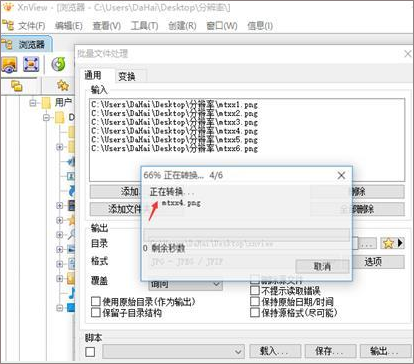Switch to the folders pane tab icon
The height and width of the screenshot is (364, 414).
[x=16, y=86]
